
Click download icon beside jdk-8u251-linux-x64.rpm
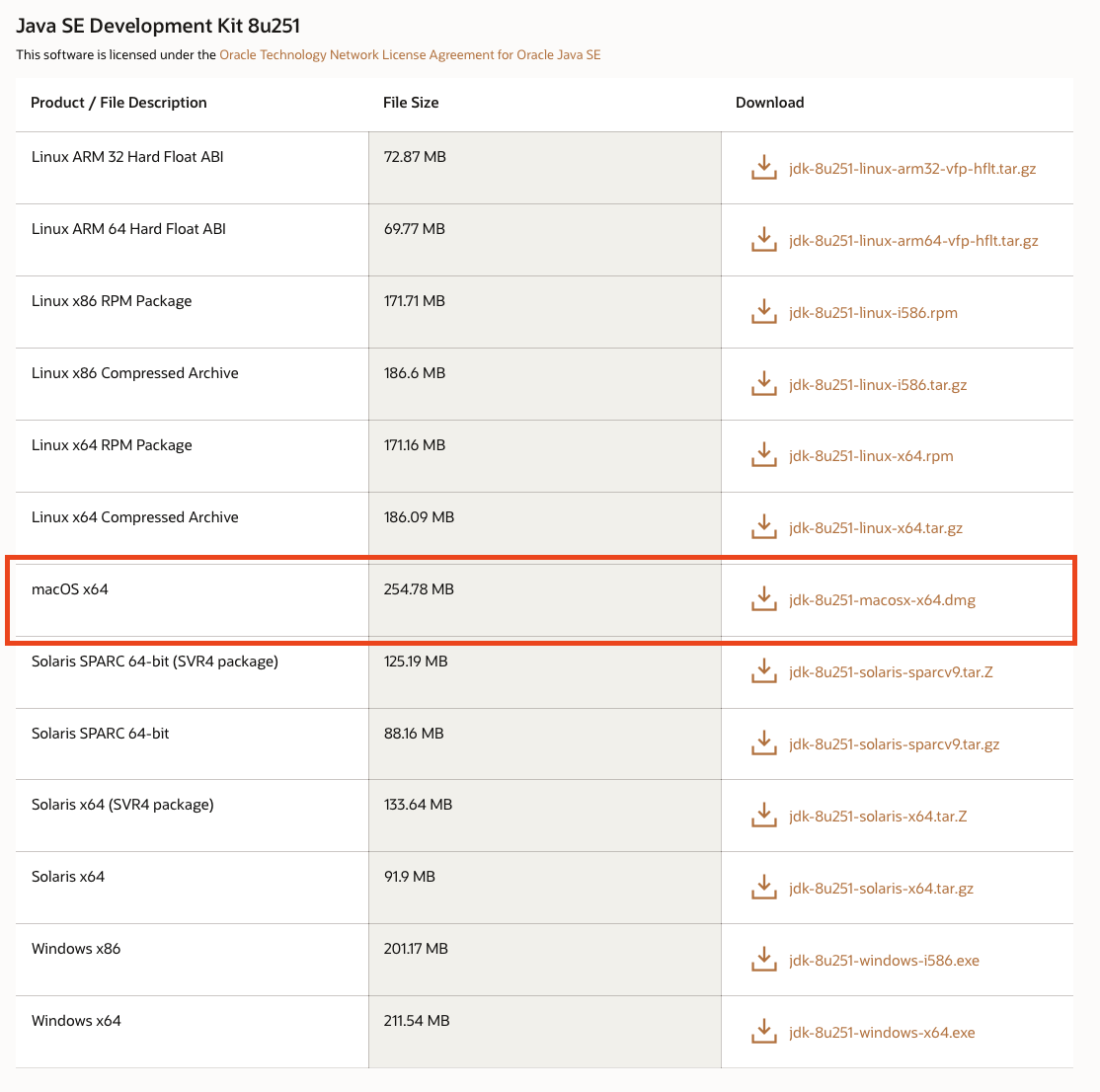coord(764,455)
